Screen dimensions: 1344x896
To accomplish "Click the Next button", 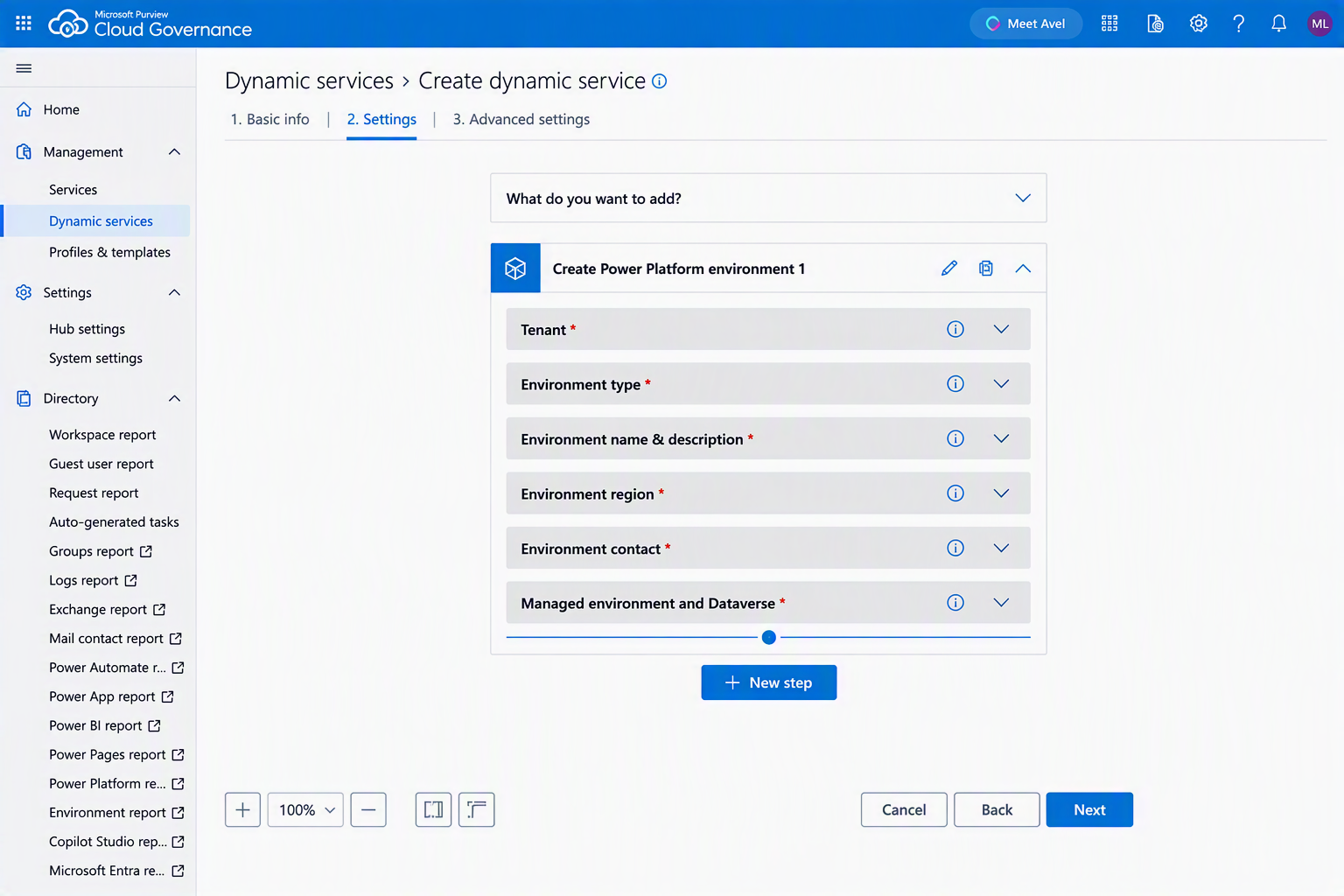I will tap(1089, 809).
